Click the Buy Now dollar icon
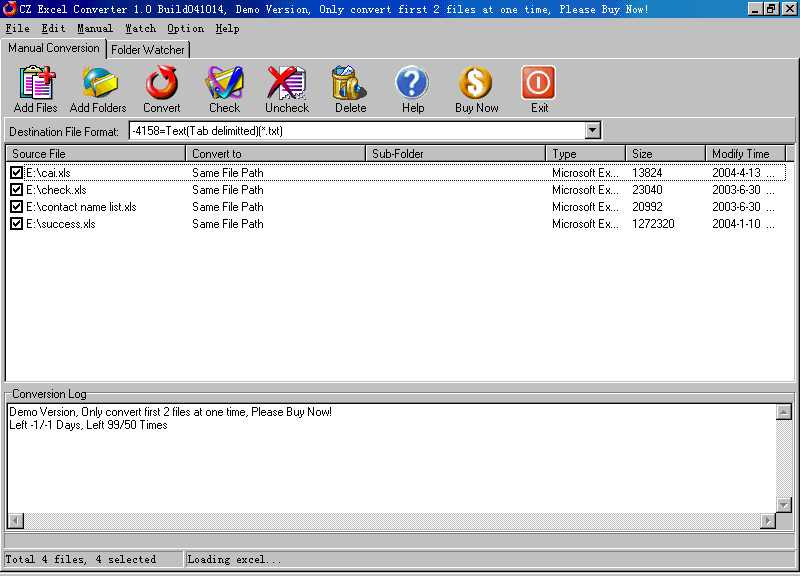800x576 pixels. [476, 84]
